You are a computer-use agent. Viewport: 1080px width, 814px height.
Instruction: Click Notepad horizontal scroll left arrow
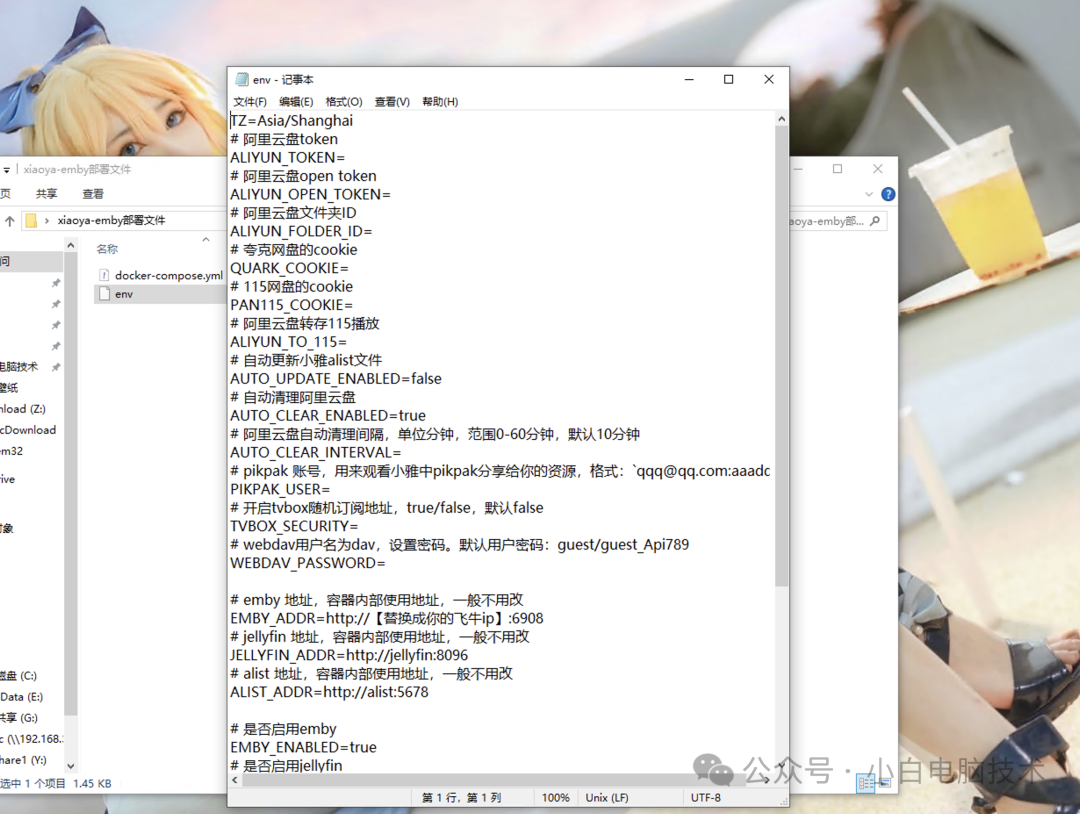(x=235, y=780)
